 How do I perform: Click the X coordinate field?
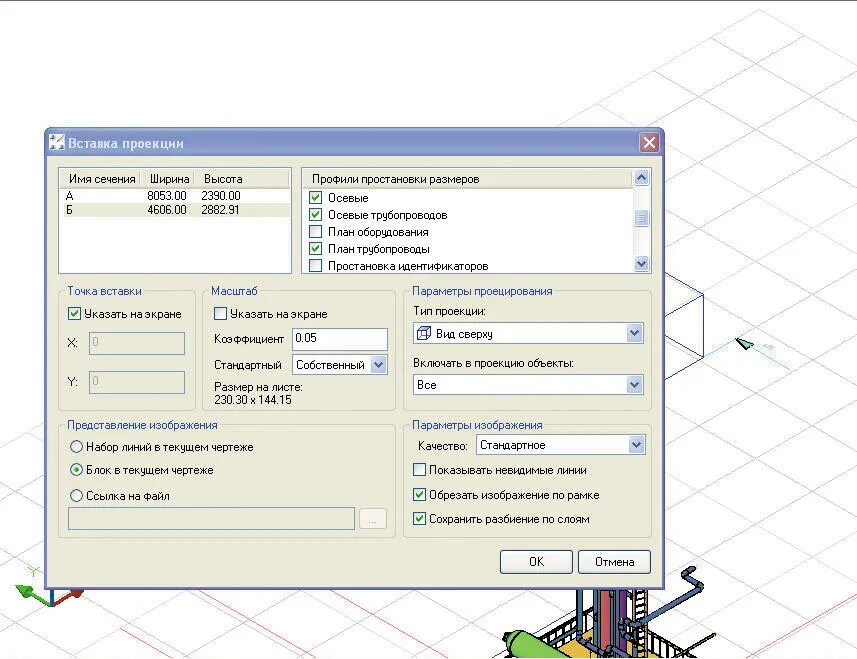[137, 343]
